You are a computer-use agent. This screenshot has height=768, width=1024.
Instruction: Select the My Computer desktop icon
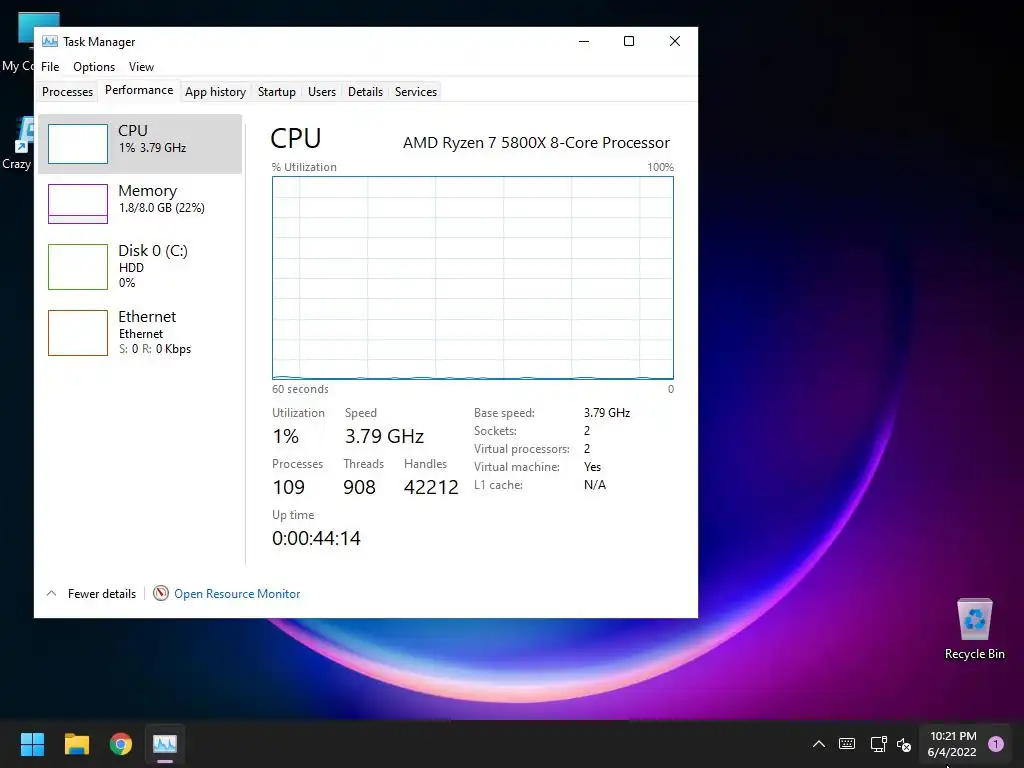click(x=18, y=42)
